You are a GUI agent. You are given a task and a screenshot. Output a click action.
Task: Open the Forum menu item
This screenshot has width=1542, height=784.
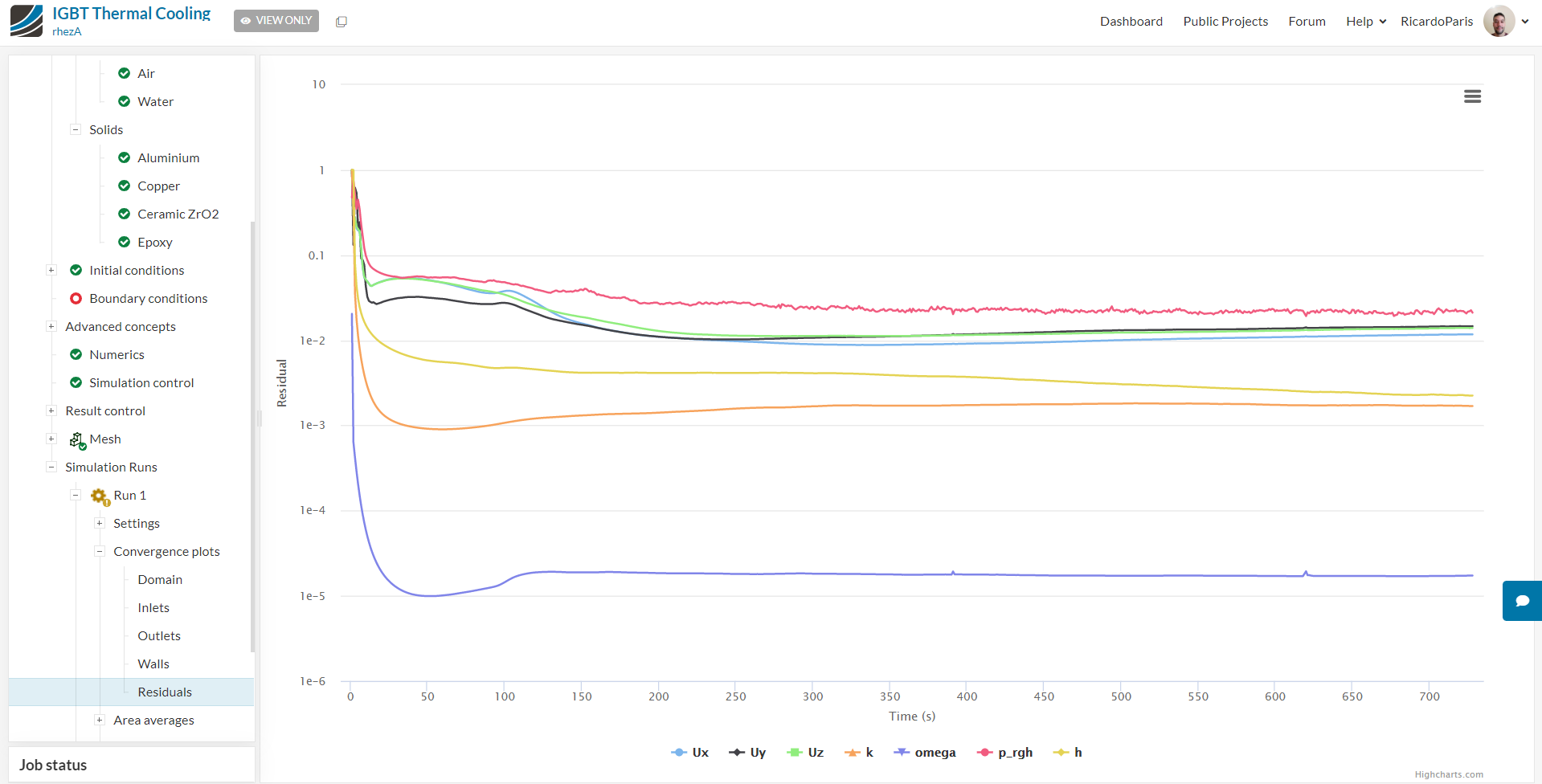point(1307,22)
